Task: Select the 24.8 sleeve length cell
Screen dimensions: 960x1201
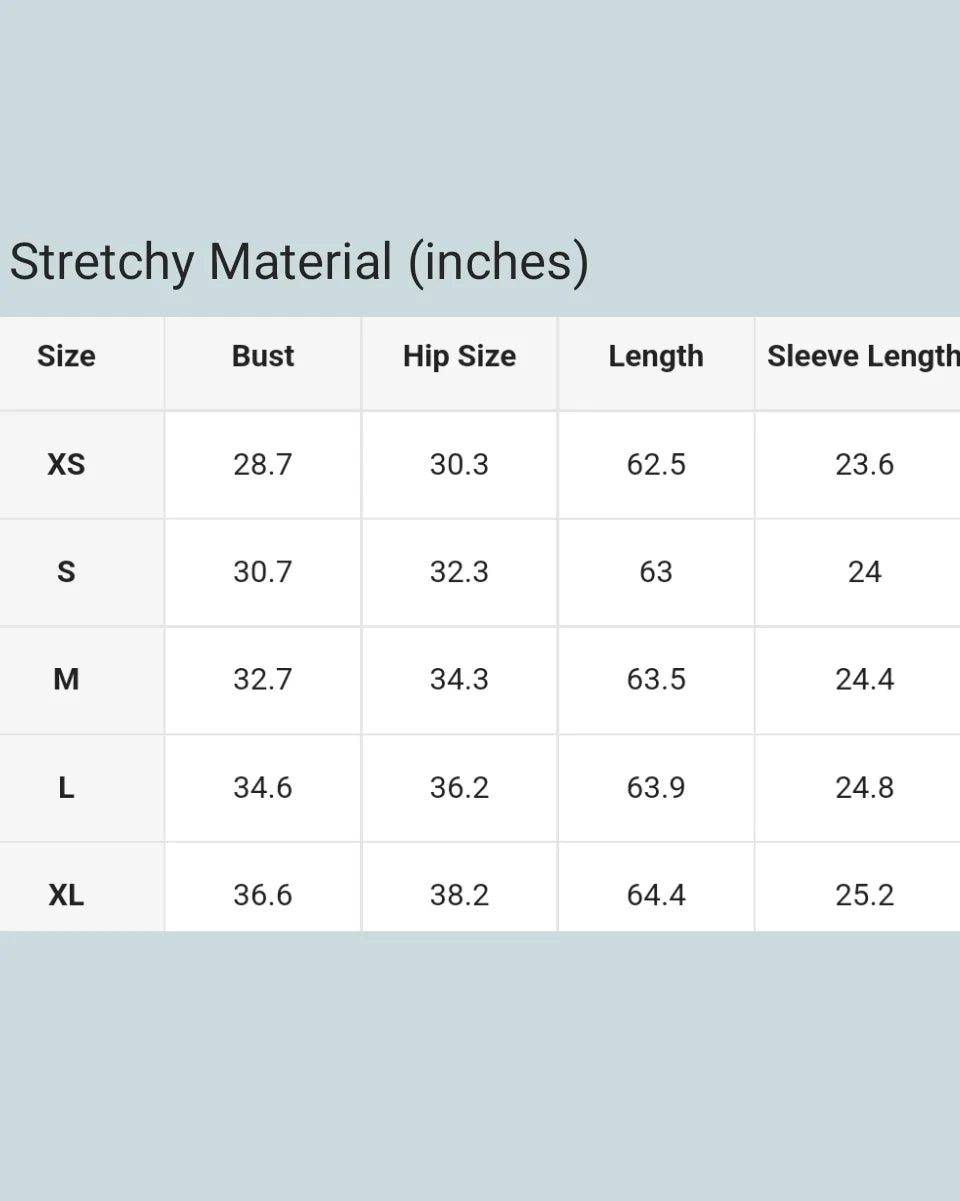Action: pyautogui.click(x=864, y=788)
